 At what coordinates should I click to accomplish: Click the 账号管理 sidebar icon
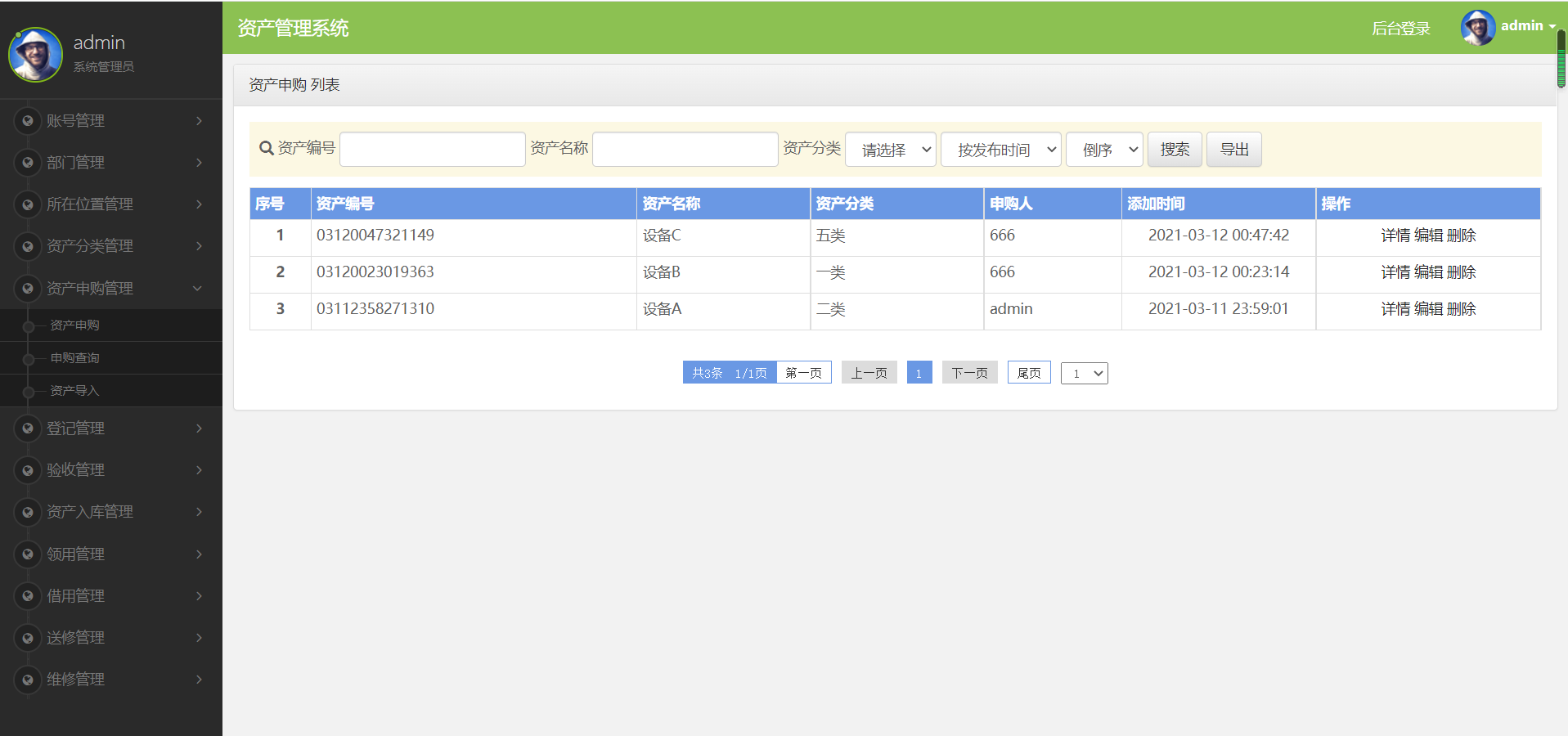(28, 121)
